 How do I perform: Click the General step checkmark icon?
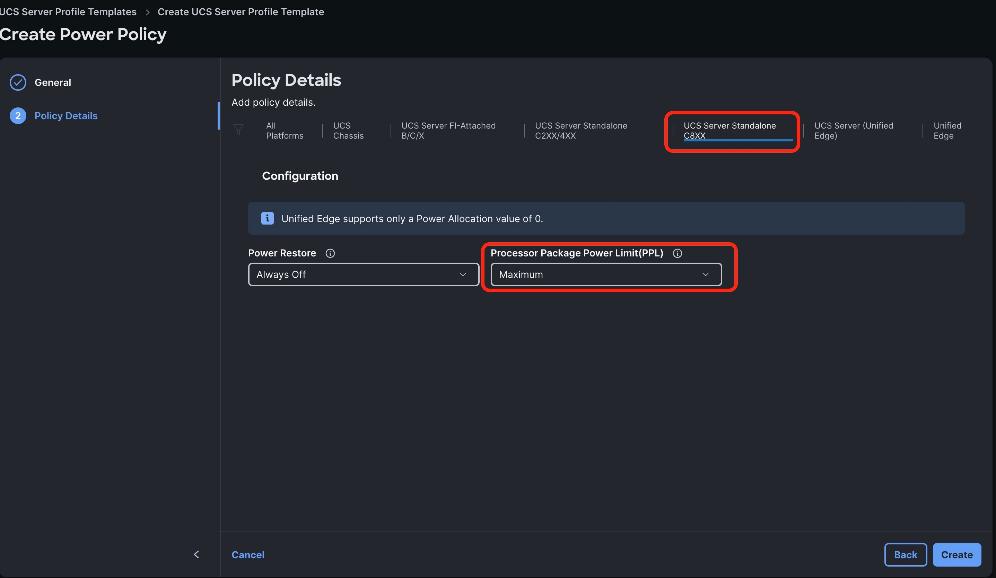tap(18, 83)
